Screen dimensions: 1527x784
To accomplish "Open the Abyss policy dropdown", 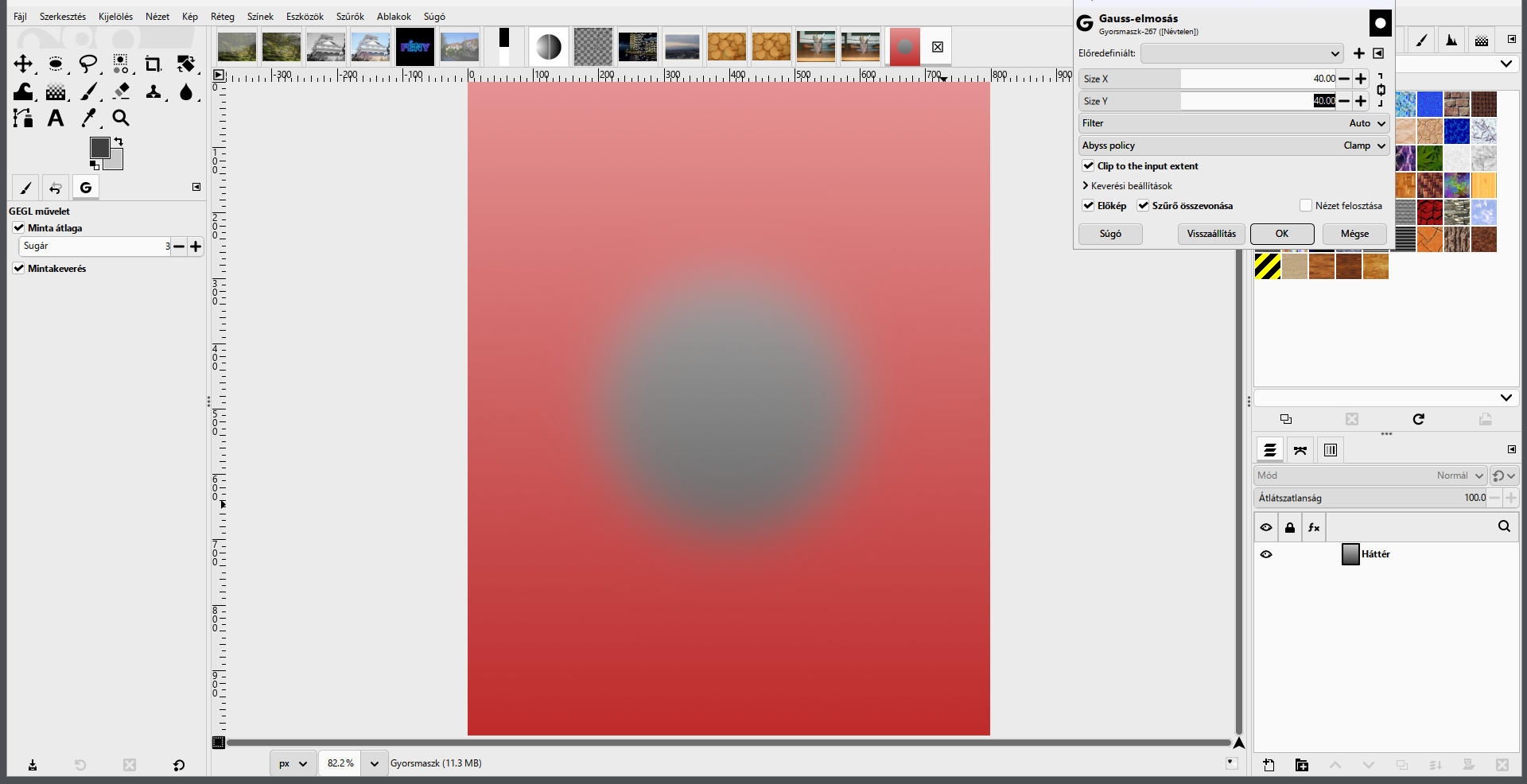I will pos(1234,146).
